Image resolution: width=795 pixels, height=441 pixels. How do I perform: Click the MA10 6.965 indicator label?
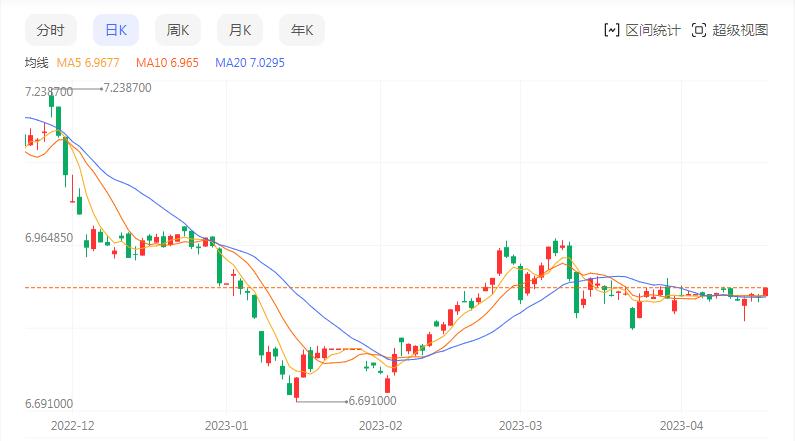[x=167, y=62]
